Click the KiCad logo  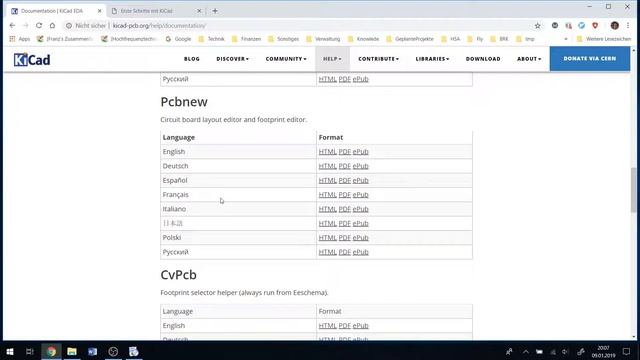[x=32, y=60]
